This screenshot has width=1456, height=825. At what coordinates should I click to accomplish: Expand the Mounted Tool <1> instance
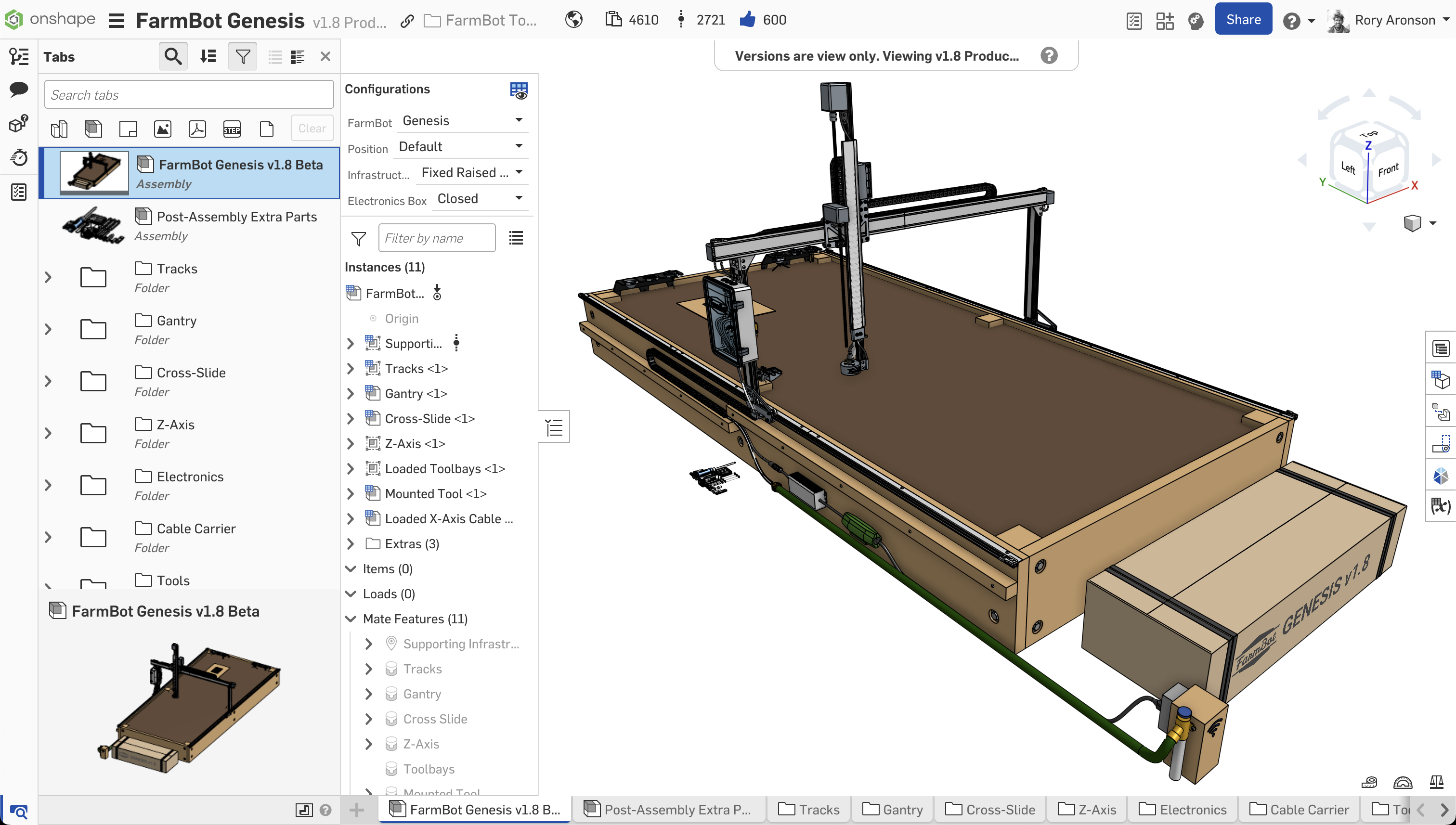pos(350,493)
